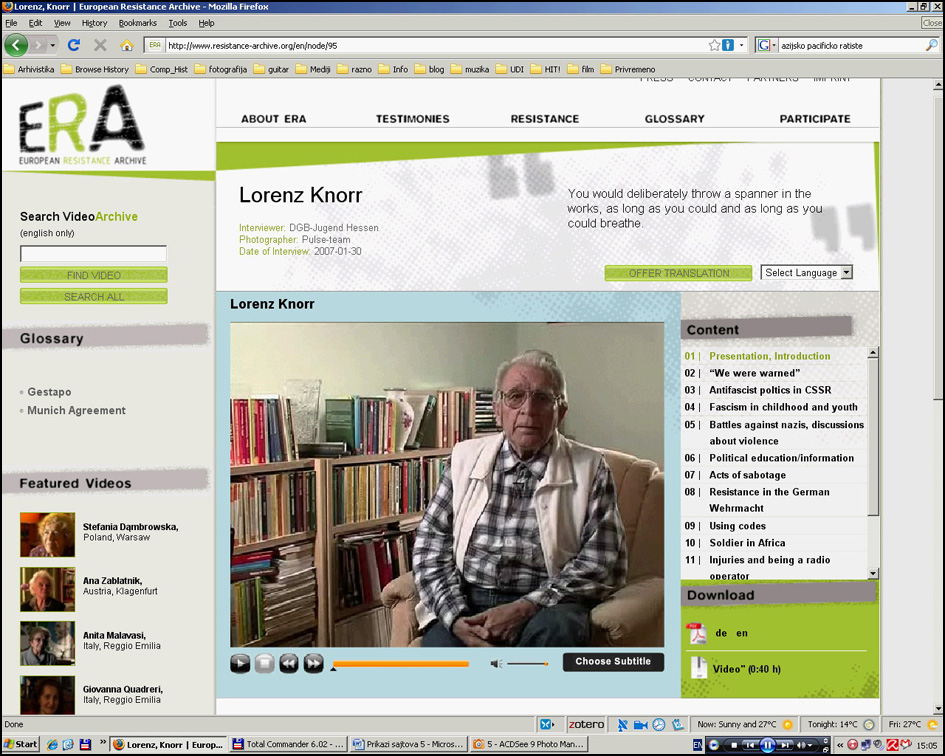945x756 pixels.
Task: Click the rewind video icon
Action: pos(289,663)
